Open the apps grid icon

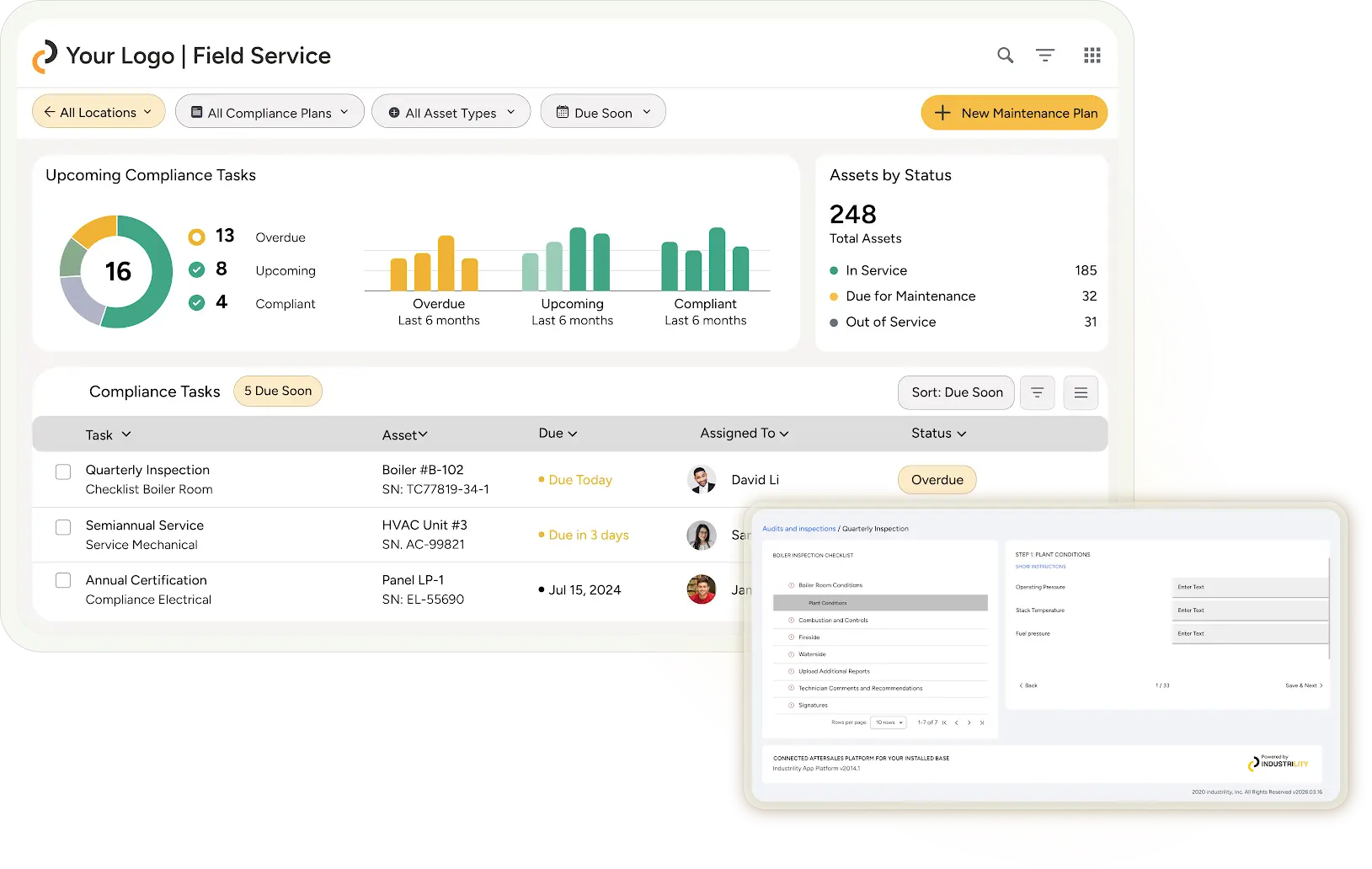(x=1092, y=56)
